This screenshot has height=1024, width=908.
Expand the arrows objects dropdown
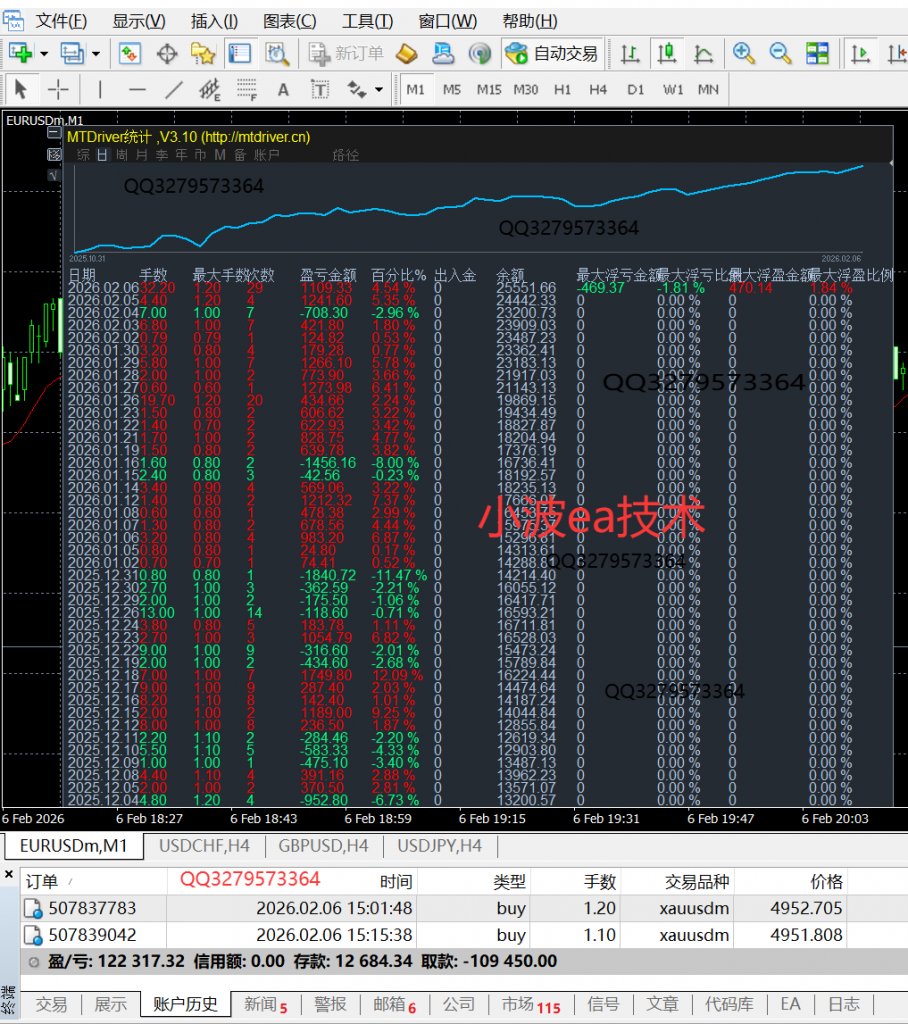pyautogui.click(x=379, y=90)
